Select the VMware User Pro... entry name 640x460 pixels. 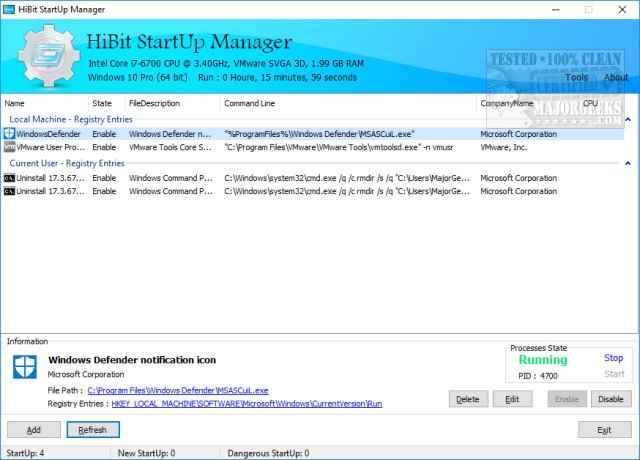click(x=51, y=147)
